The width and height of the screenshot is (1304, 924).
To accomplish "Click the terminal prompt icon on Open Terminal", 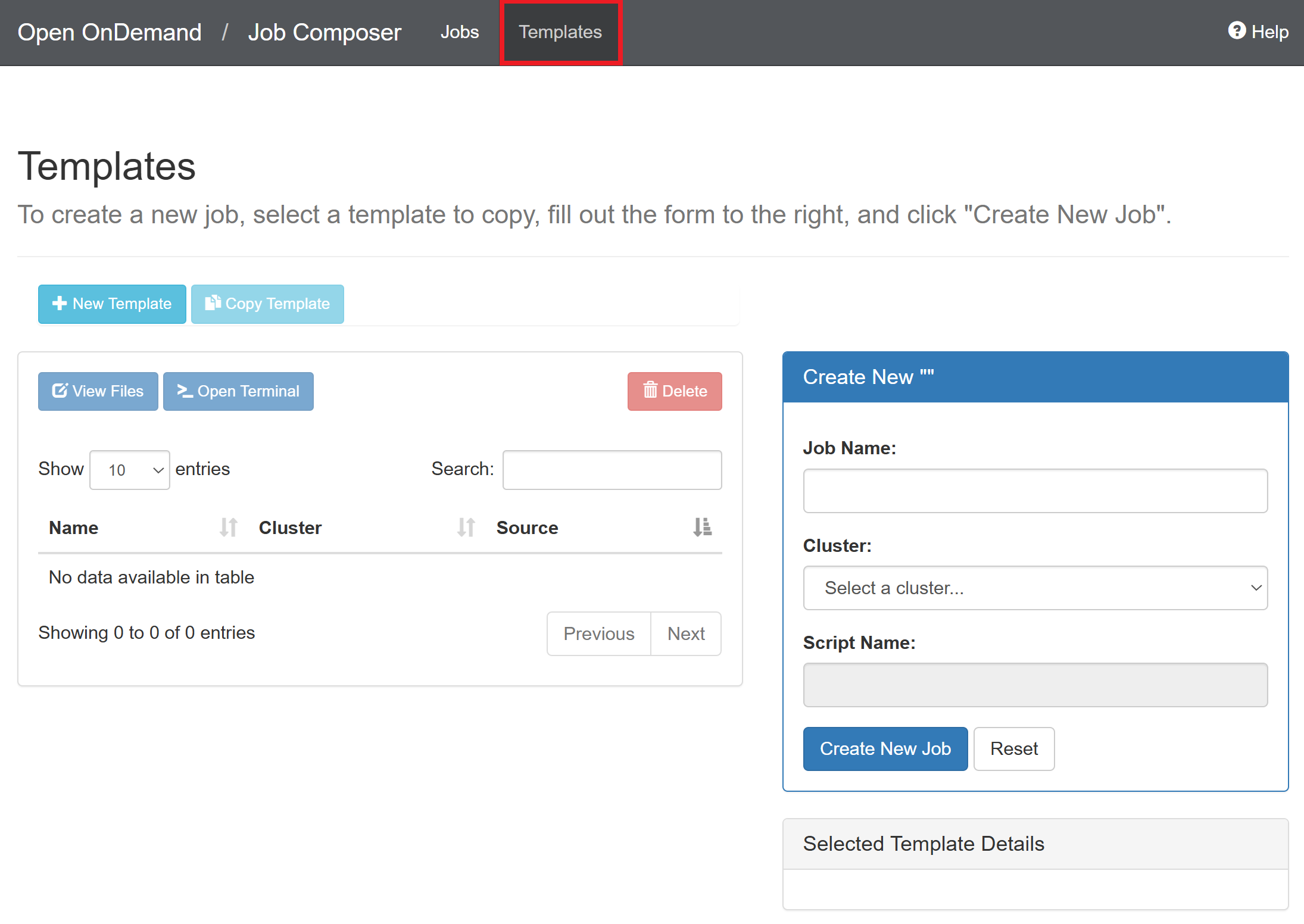I will point(185,391).
